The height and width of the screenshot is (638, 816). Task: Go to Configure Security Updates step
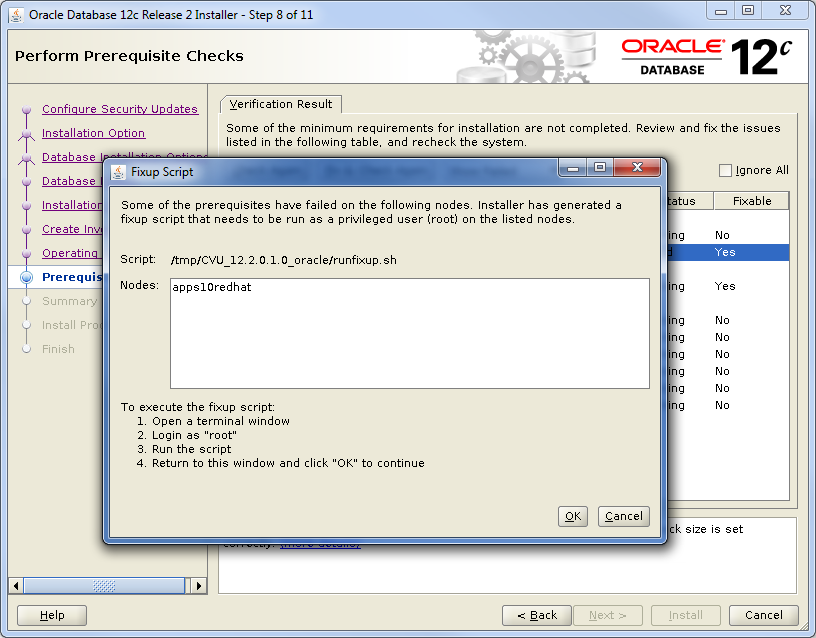pos(120,109)
